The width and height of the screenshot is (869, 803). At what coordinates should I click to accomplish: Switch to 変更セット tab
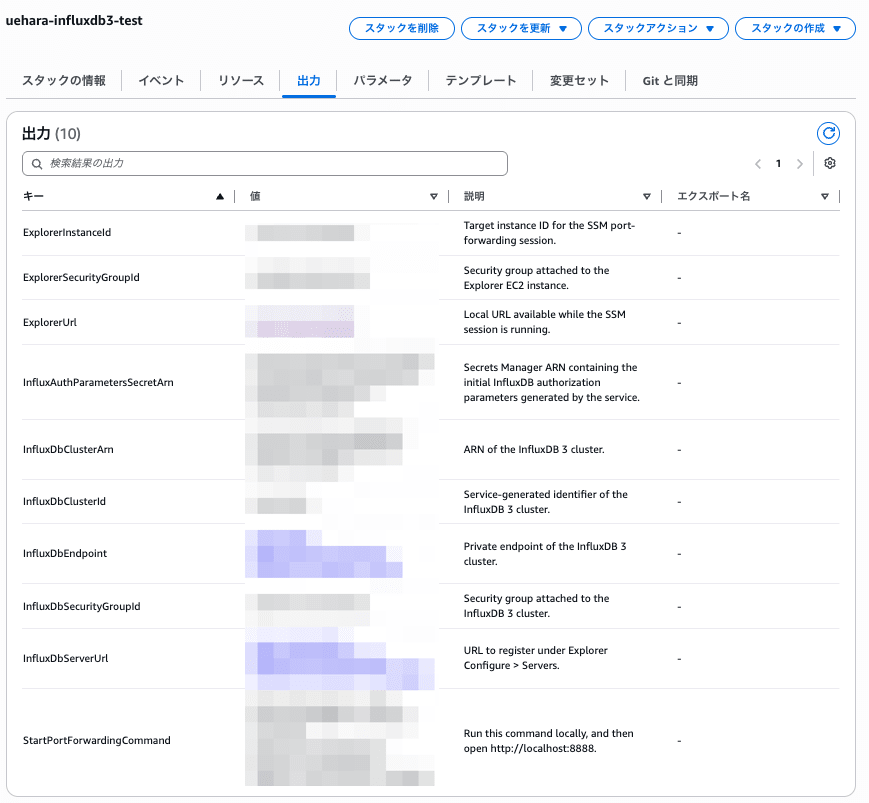[x=579, y=80]
